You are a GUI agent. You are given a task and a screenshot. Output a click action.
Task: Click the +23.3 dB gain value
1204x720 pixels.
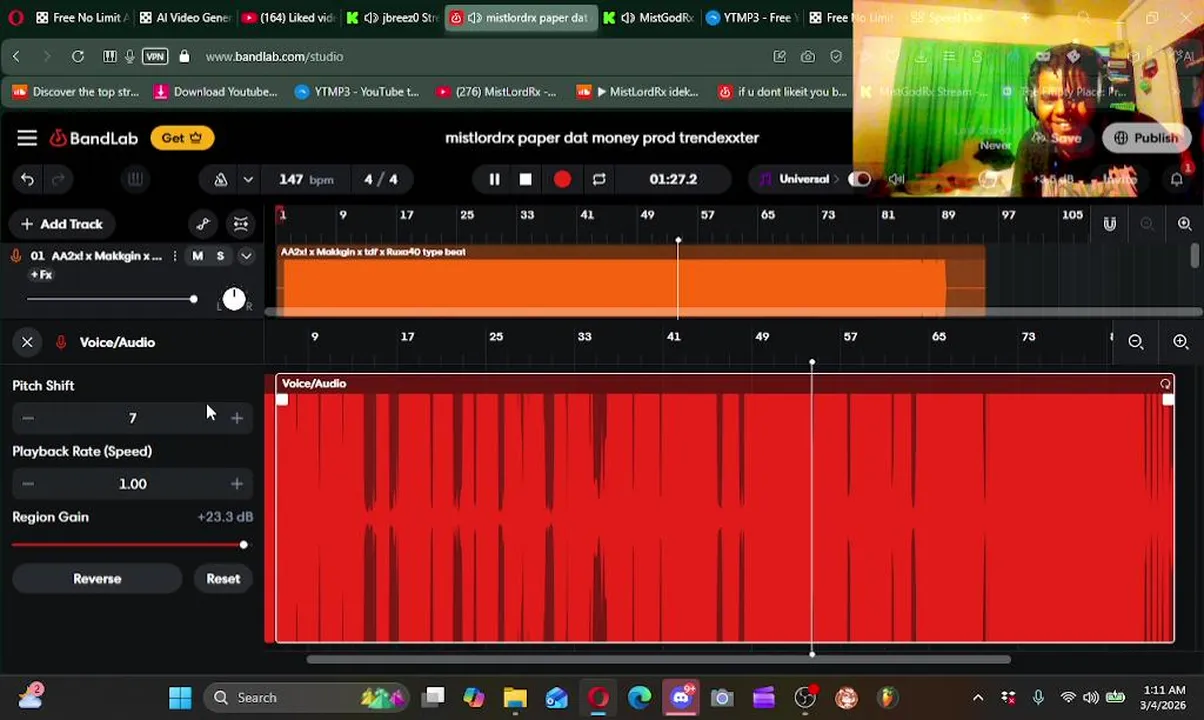pos(225,517)
